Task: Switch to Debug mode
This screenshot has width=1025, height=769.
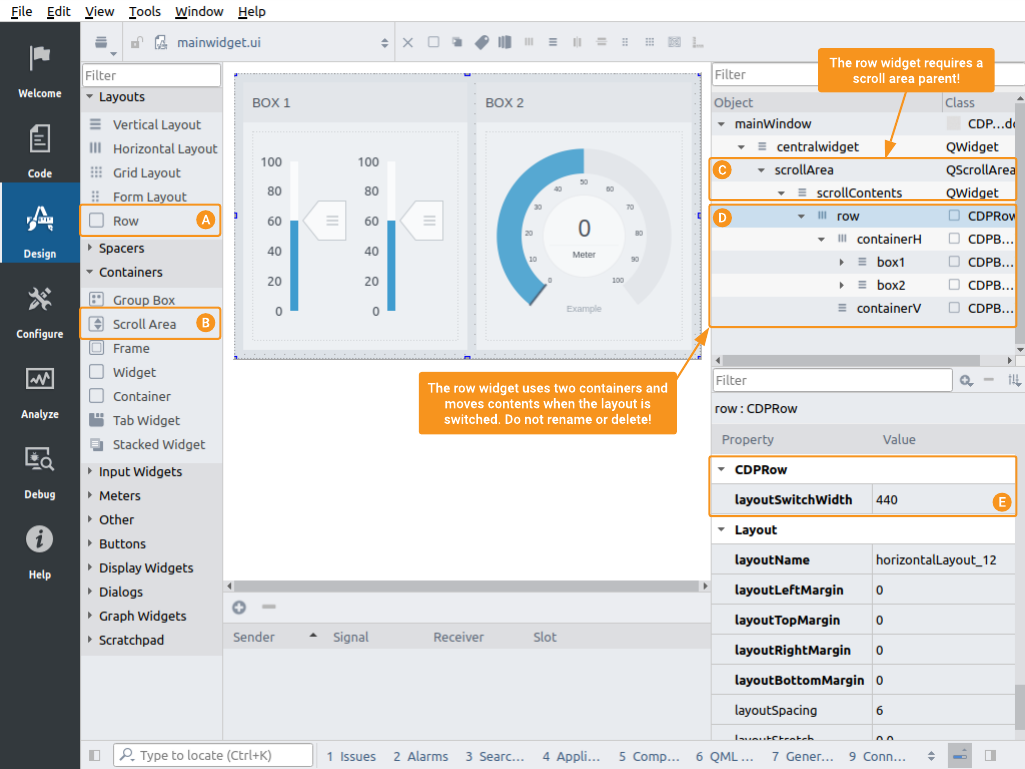Action: (40, 471)
